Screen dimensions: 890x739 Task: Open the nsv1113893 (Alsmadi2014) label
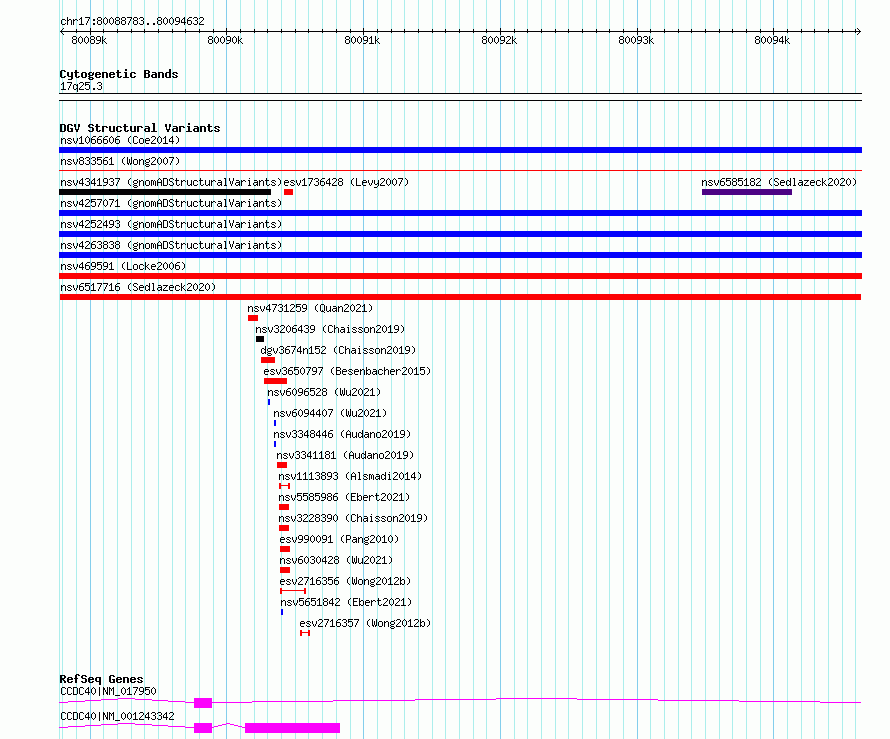350,476
